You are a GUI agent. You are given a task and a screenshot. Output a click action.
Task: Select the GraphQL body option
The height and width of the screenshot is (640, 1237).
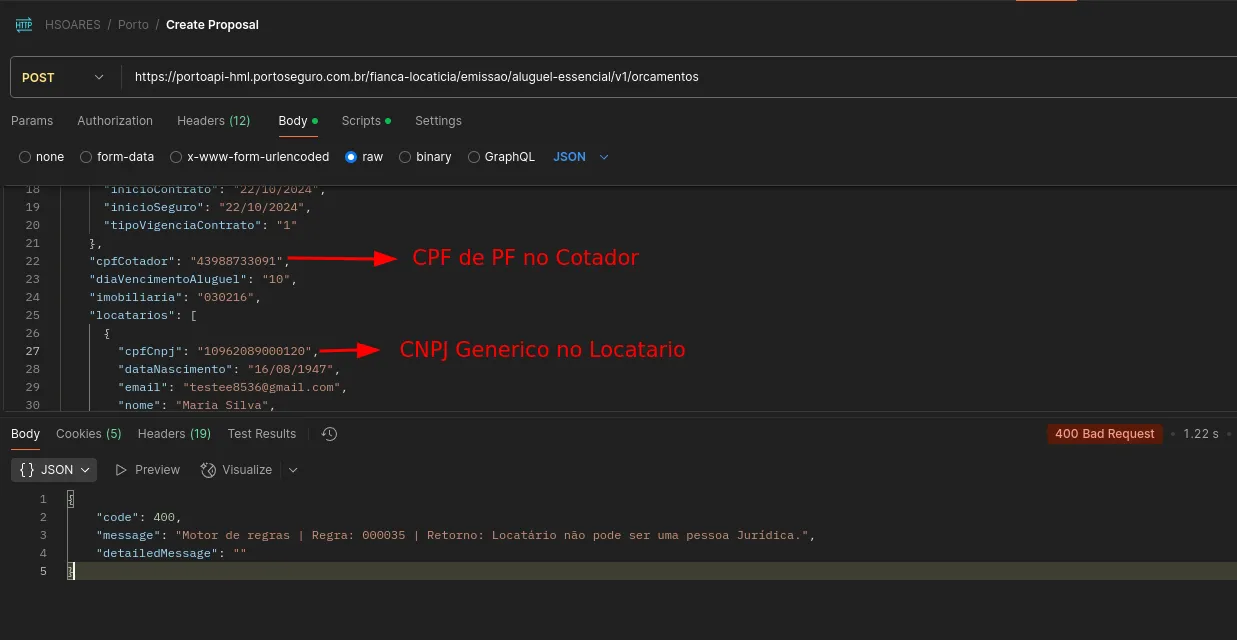(474, 157)
